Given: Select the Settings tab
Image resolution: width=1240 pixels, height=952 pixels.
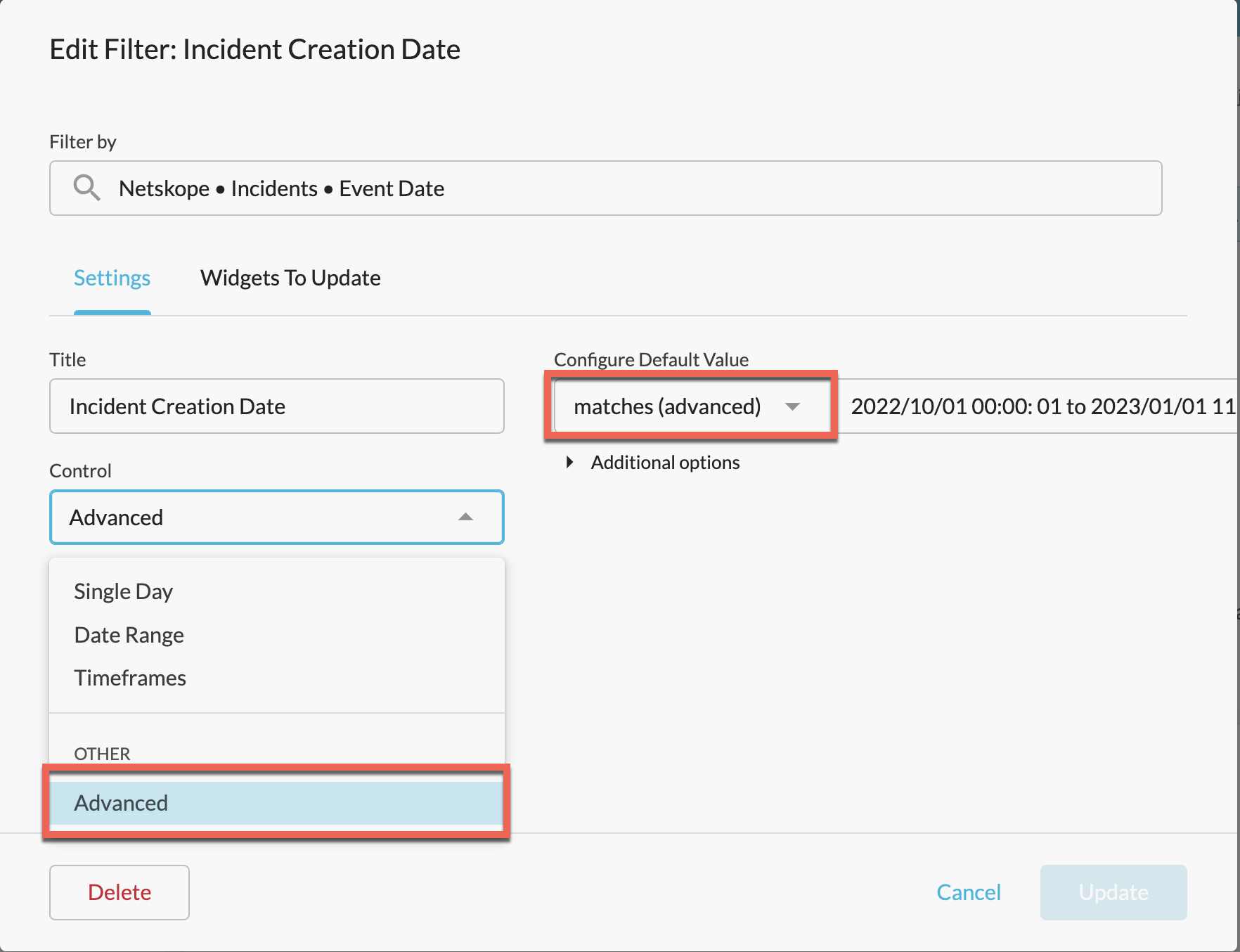Looking at the screenshot, I should [112, 278].
